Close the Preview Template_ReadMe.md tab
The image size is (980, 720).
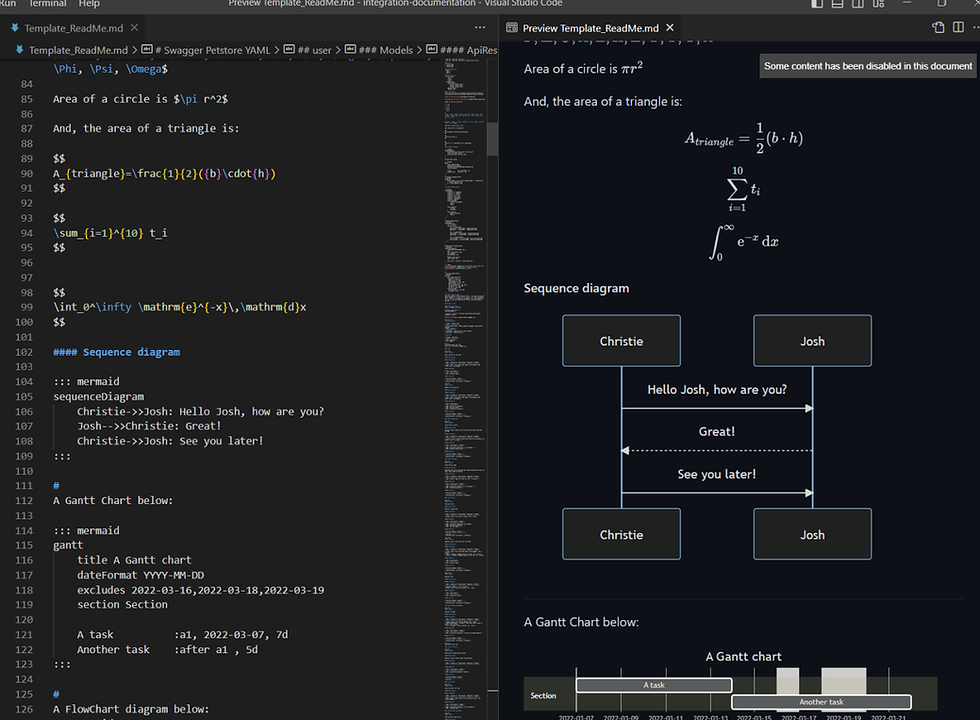click(670, 28)
